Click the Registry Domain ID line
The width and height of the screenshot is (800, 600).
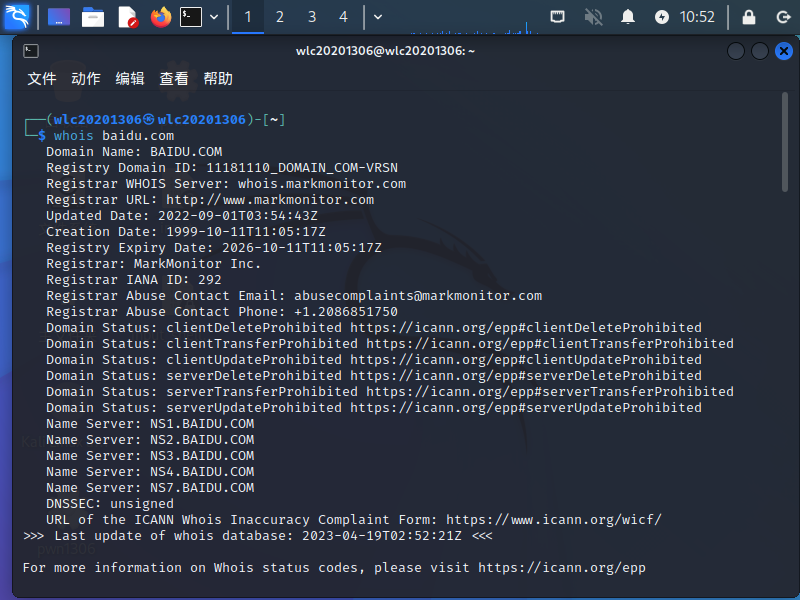pos(222,167)
